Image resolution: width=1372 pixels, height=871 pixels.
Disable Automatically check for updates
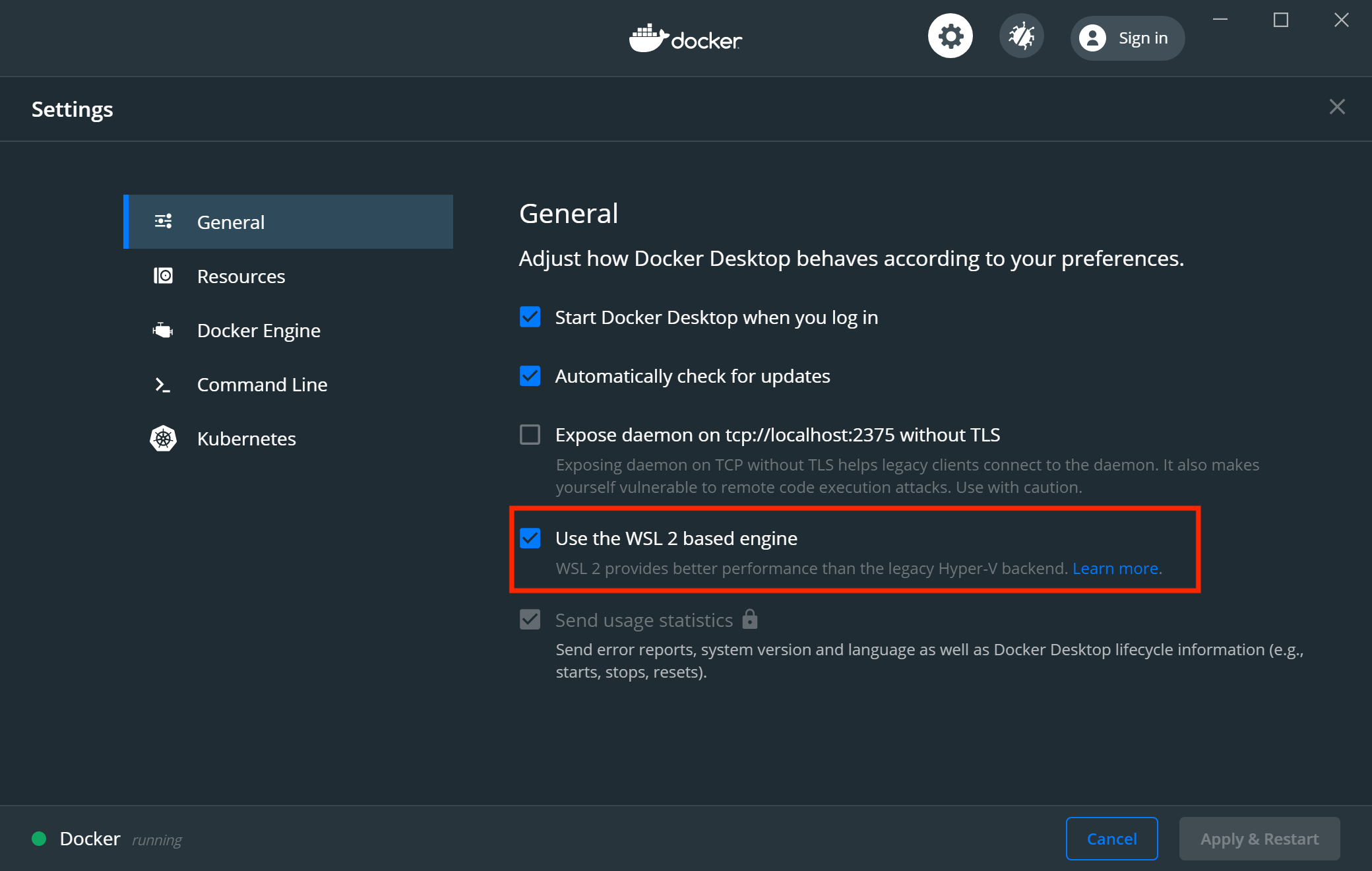coord(530,376)
